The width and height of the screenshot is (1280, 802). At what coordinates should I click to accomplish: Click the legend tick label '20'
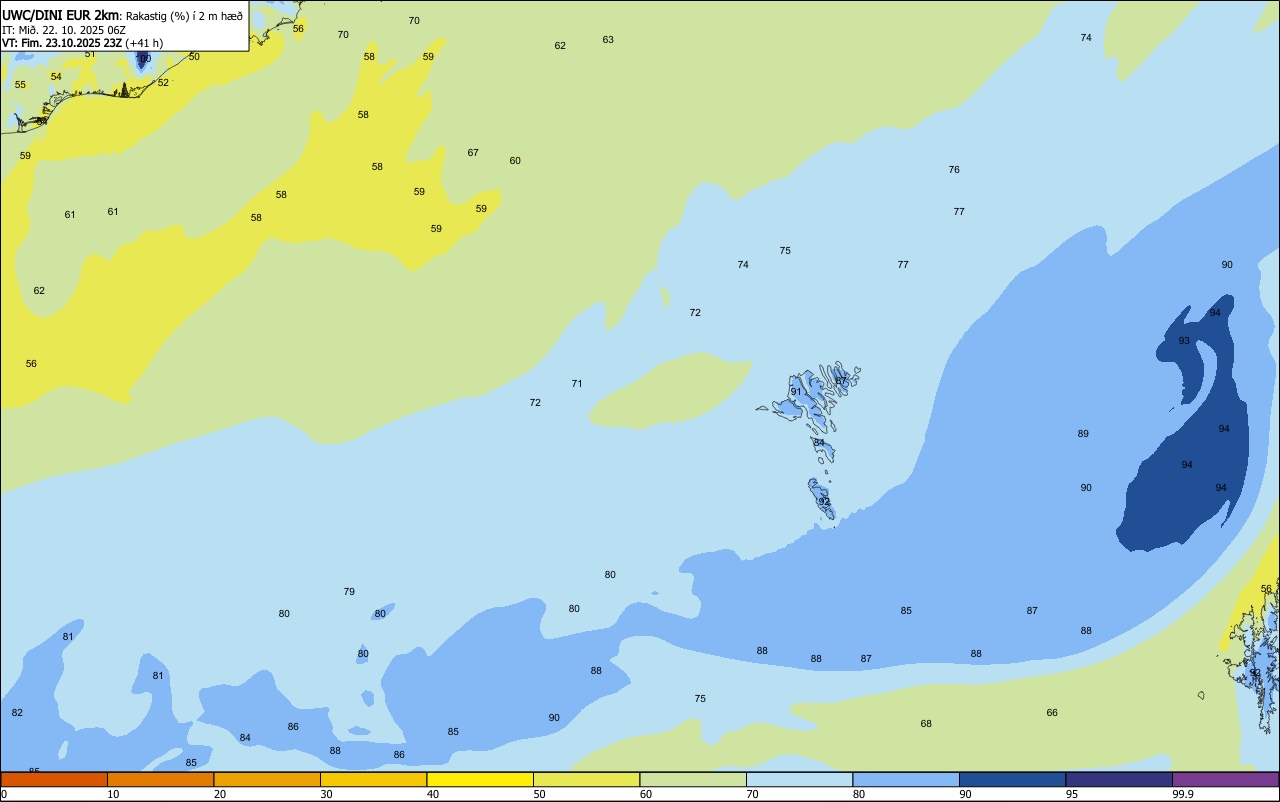220,794
